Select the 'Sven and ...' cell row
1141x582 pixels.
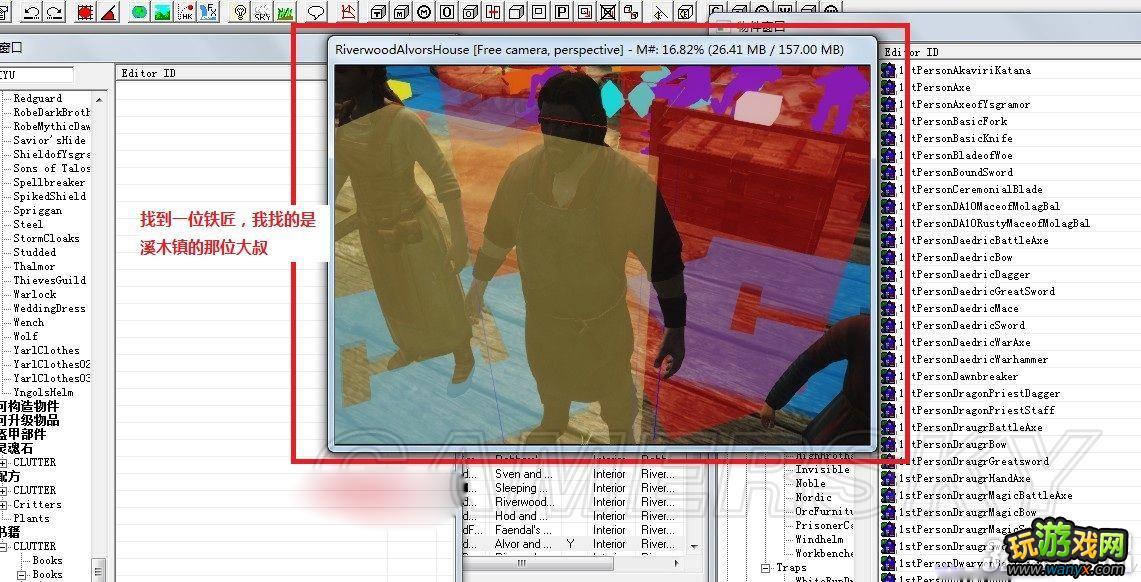tap(575, 474)
